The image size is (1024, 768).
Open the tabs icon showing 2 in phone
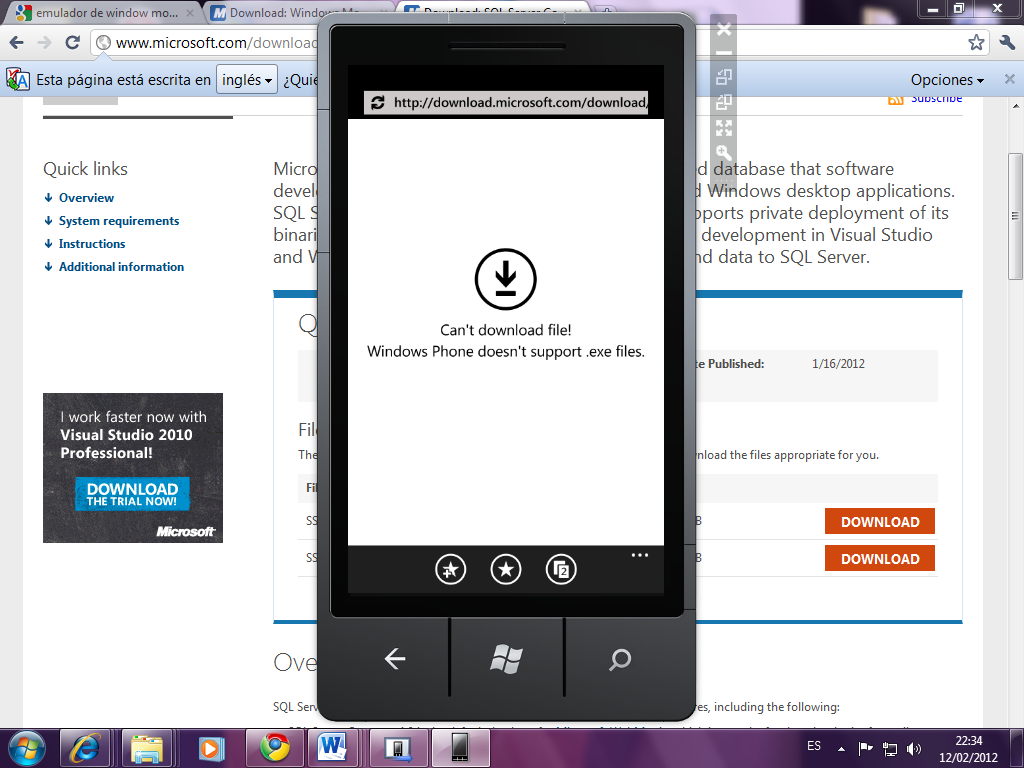tap(561, 570)
